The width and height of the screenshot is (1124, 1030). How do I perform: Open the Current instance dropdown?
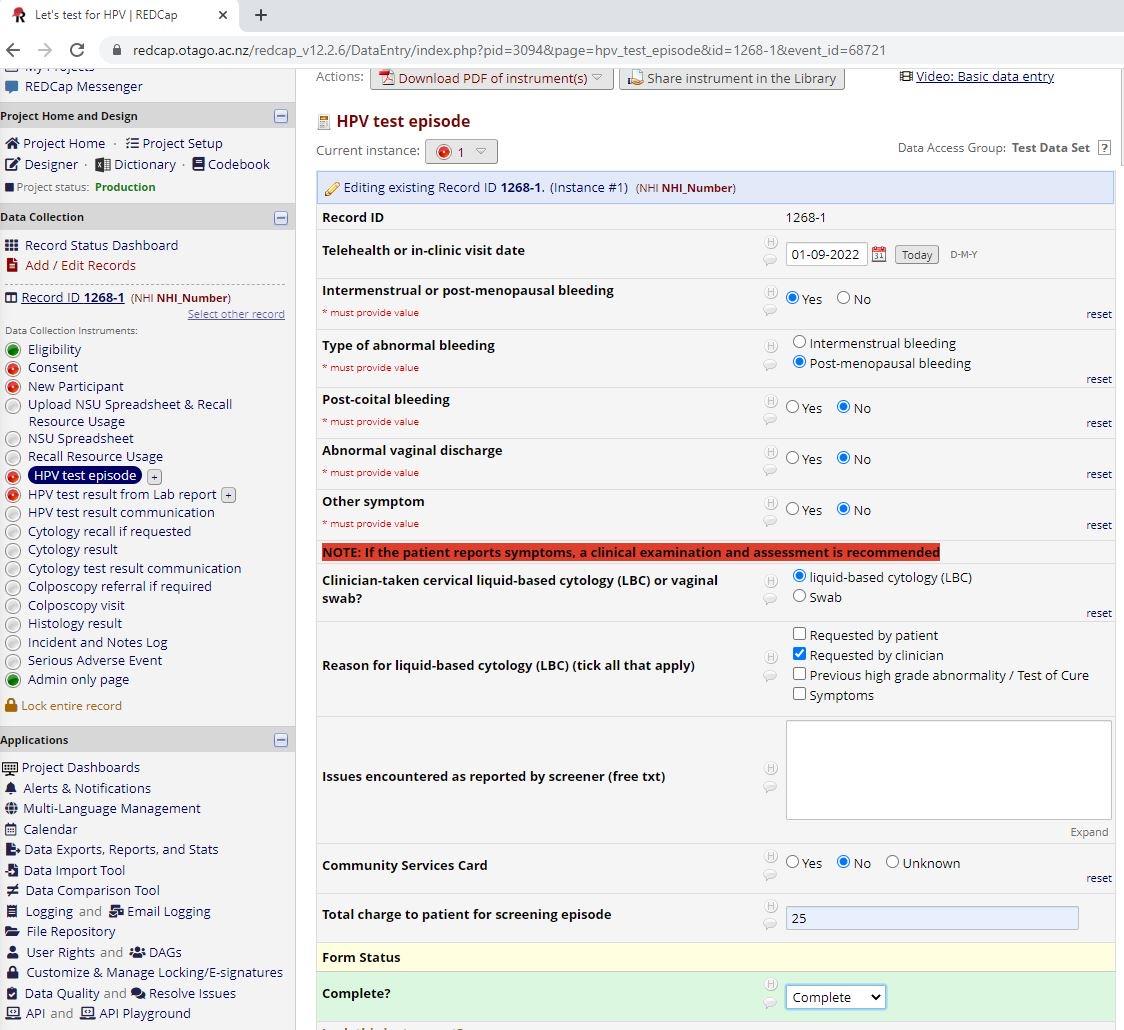point(461,151)
